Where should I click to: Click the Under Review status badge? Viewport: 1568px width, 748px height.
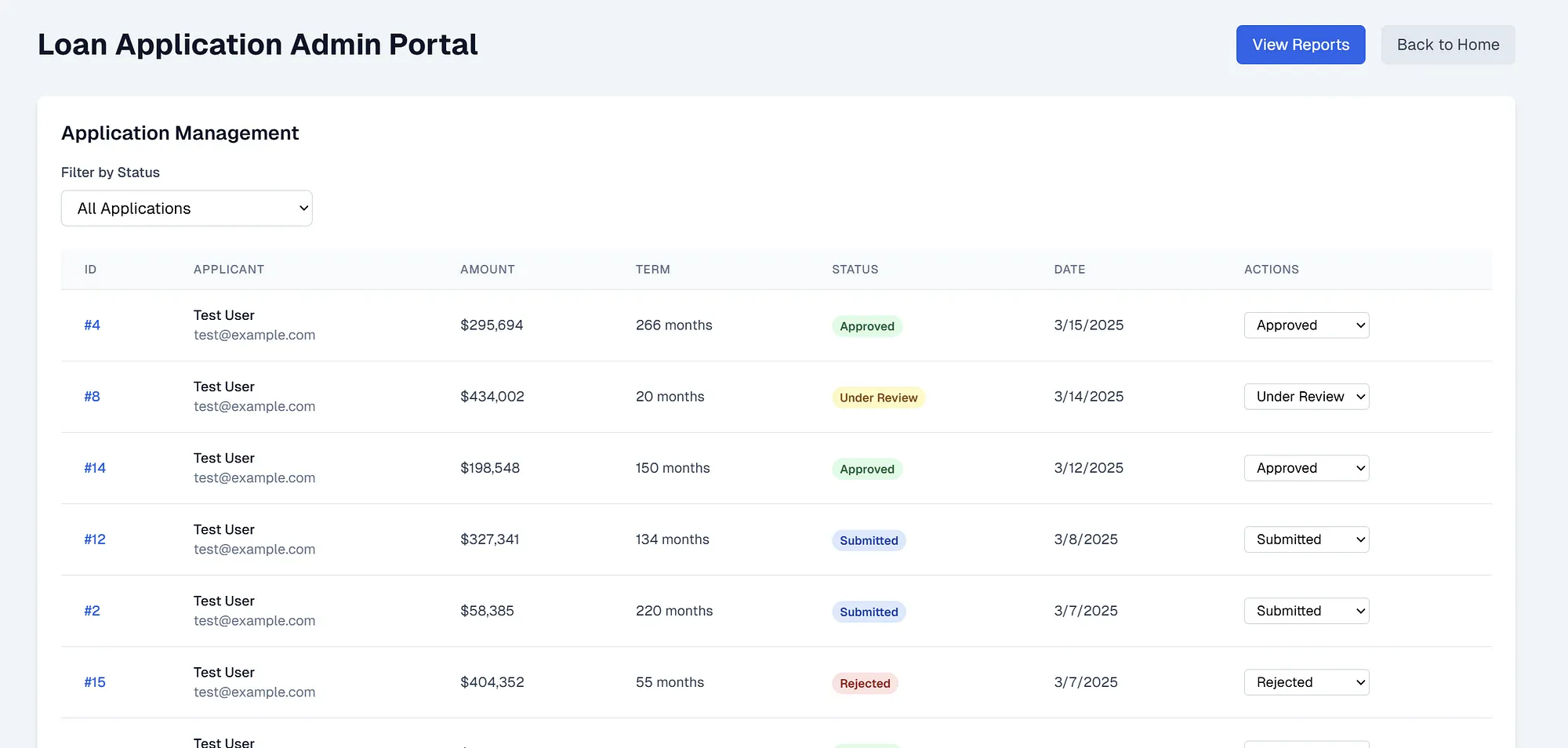877,398
